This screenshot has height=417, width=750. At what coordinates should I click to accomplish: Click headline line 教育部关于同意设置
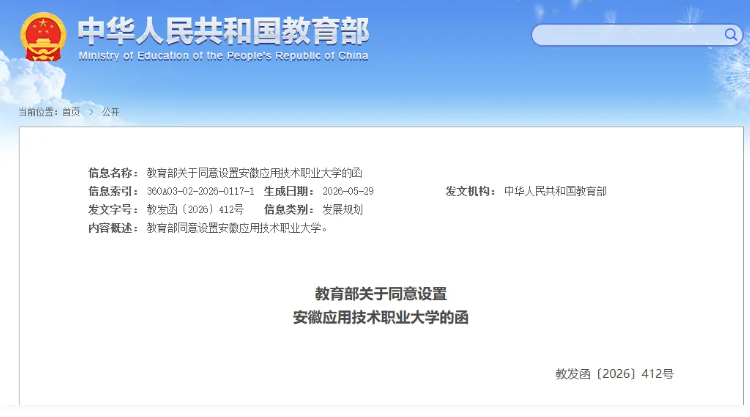point(381,294)
